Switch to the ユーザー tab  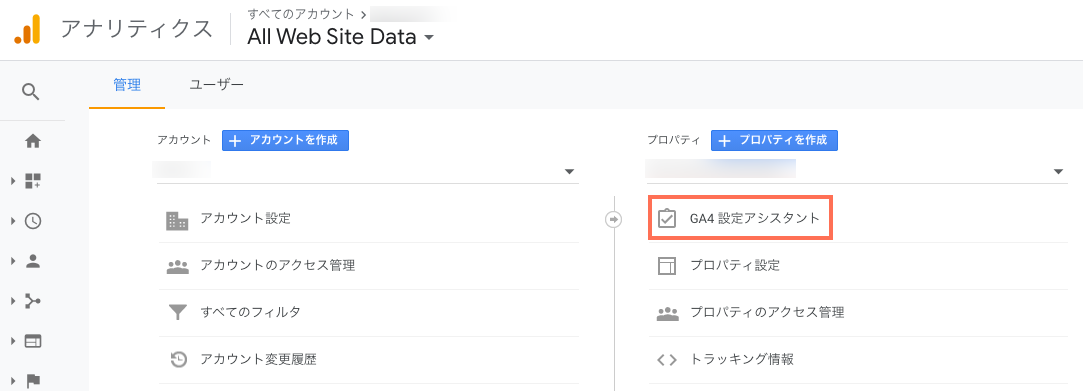click(x=216, y=85)
